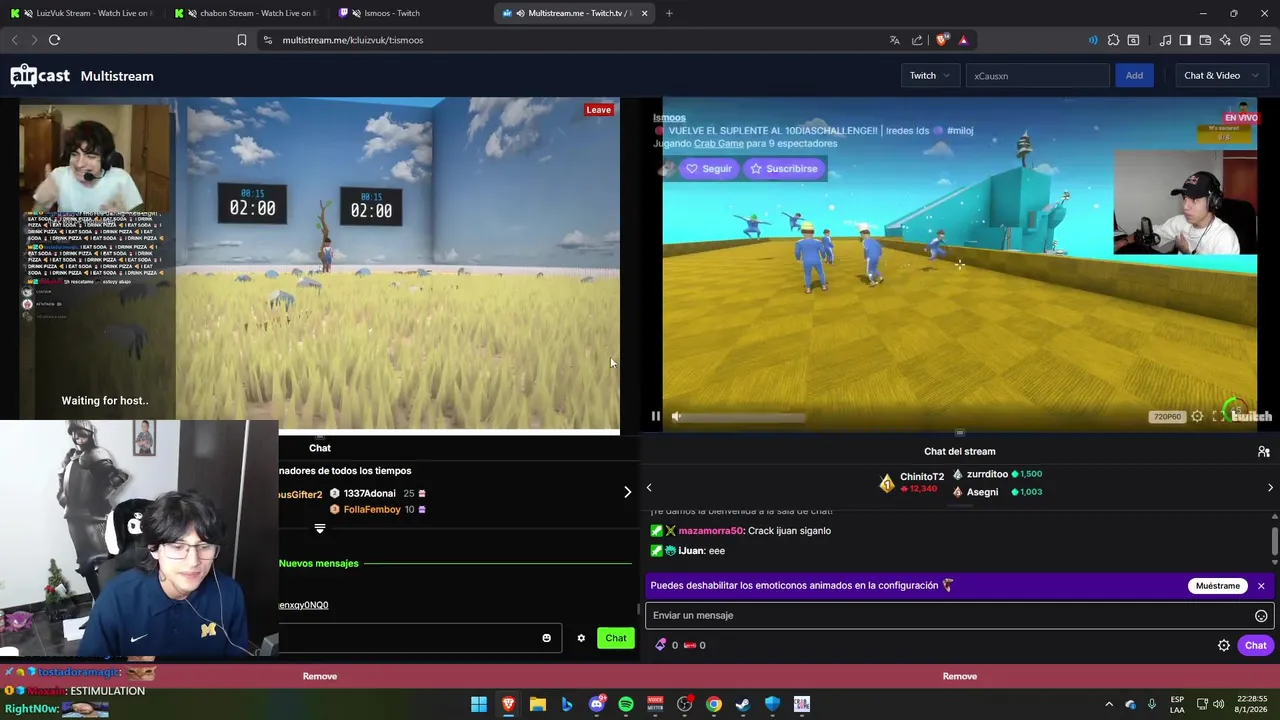This screenshot has height=720, width=1280.
Task: Toggle fullscreen on the Twitch player
Action: [1217, 417]
